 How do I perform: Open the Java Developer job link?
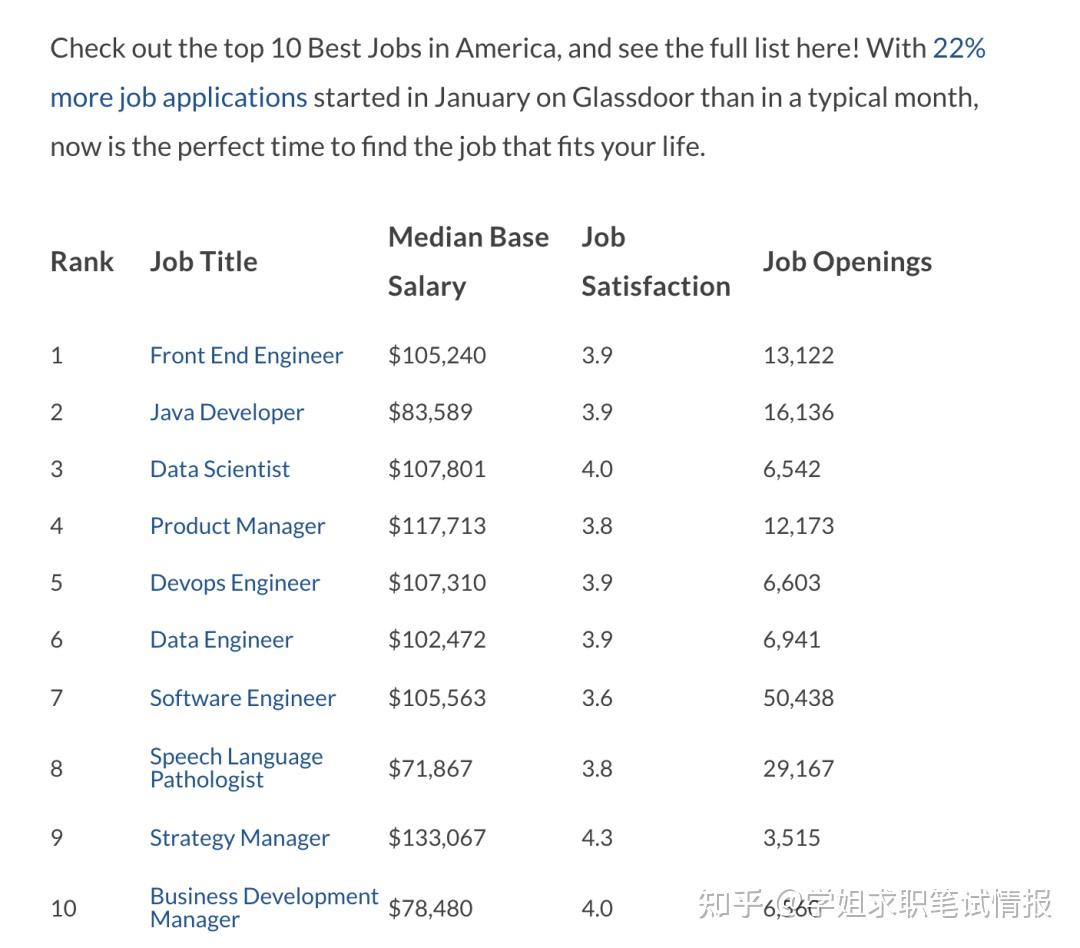[227, 413]
